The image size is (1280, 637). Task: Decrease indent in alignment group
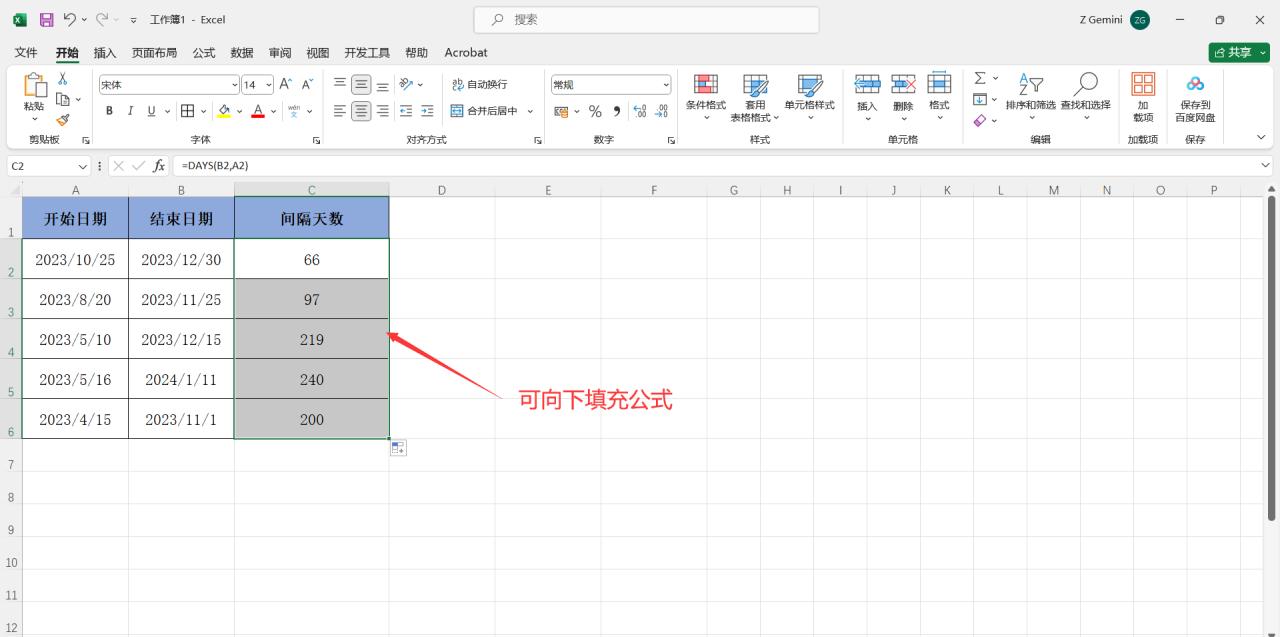[x=406, y=111]
